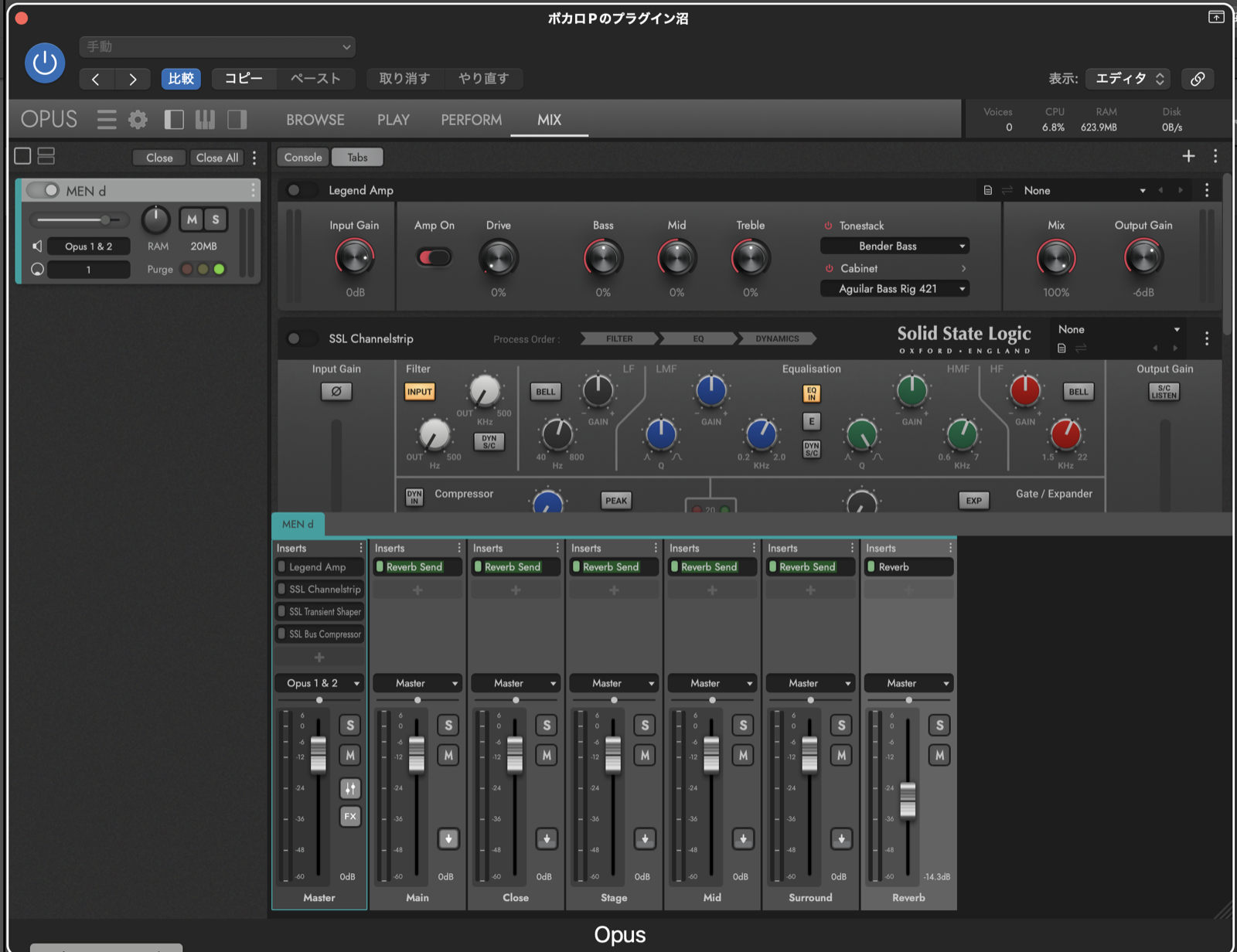
Task: Open the view Editor dropdown
Action: (1128, 79)
